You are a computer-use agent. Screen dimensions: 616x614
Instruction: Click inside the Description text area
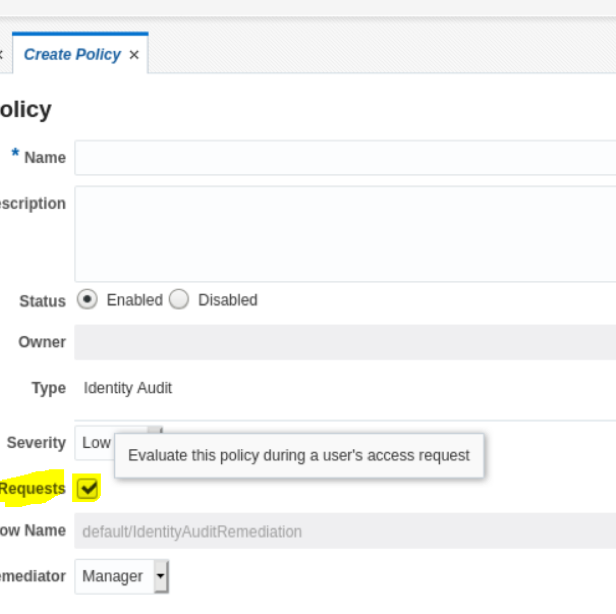(x=345, y=233)
